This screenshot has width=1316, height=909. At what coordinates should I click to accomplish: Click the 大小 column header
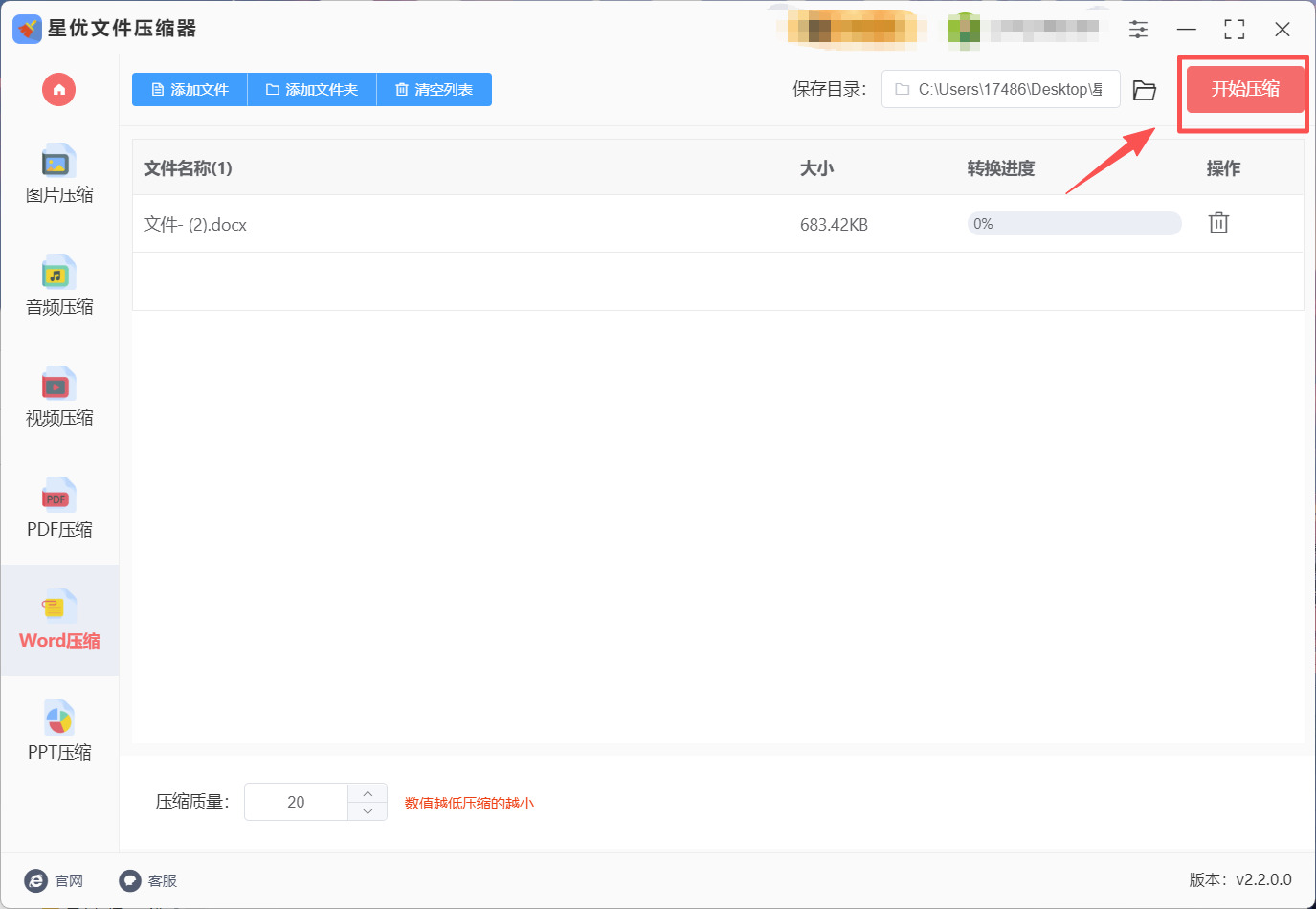(x=816, y=168)
